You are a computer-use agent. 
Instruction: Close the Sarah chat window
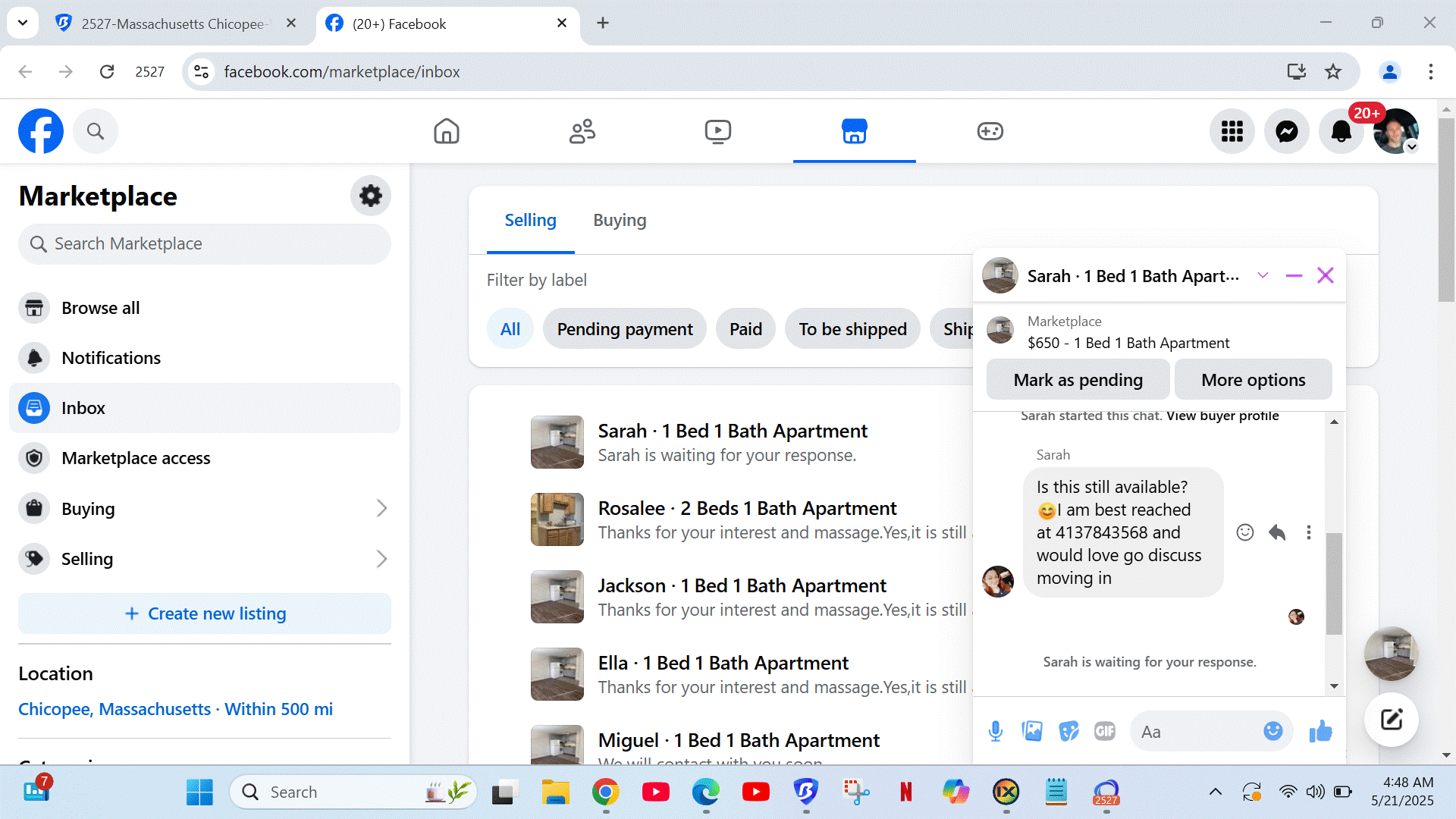pos(1326,276)
